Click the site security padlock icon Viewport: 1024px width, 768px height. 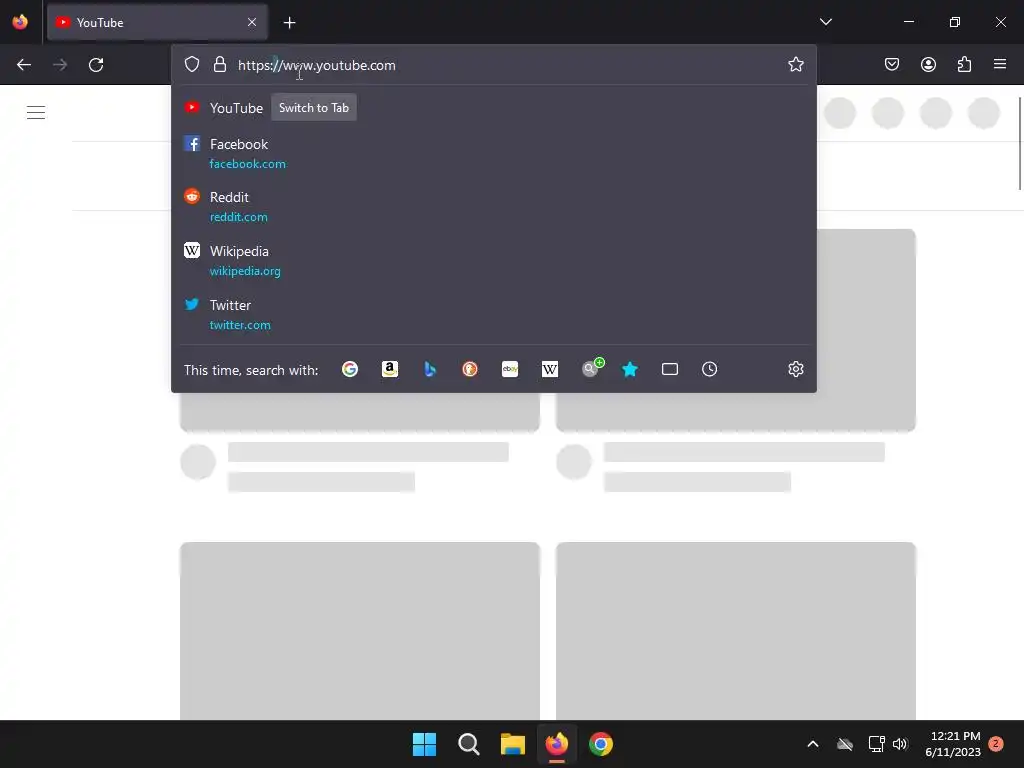click(220, 65)
